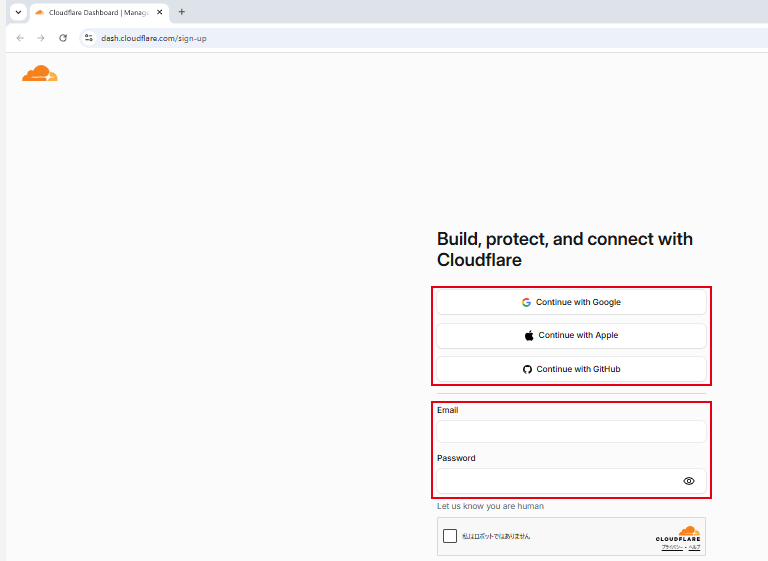768x561 pixels.
Task: Go back using the browser back arrow
Action: (x=20, y=38)
